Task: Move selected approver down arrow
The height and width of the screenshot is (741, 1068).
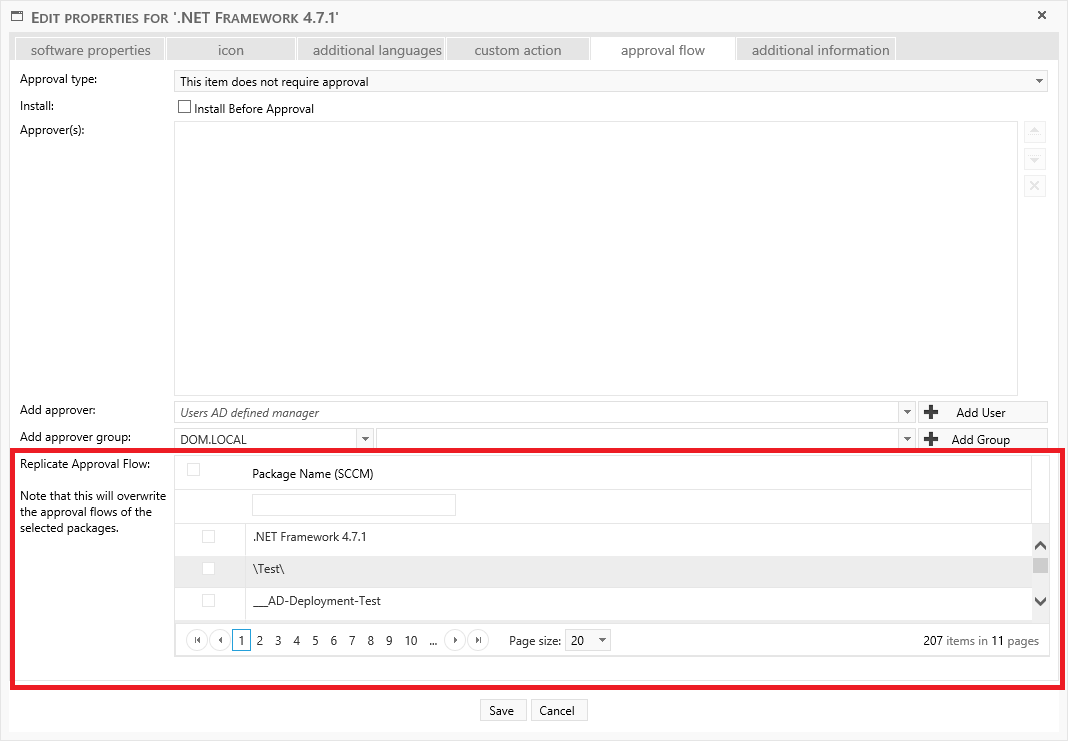Action: (x=1035, y=160)
